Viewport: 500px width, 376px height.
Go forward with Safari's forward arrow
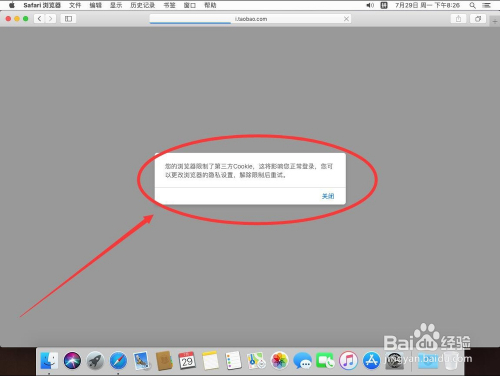[x=50, y=19]
